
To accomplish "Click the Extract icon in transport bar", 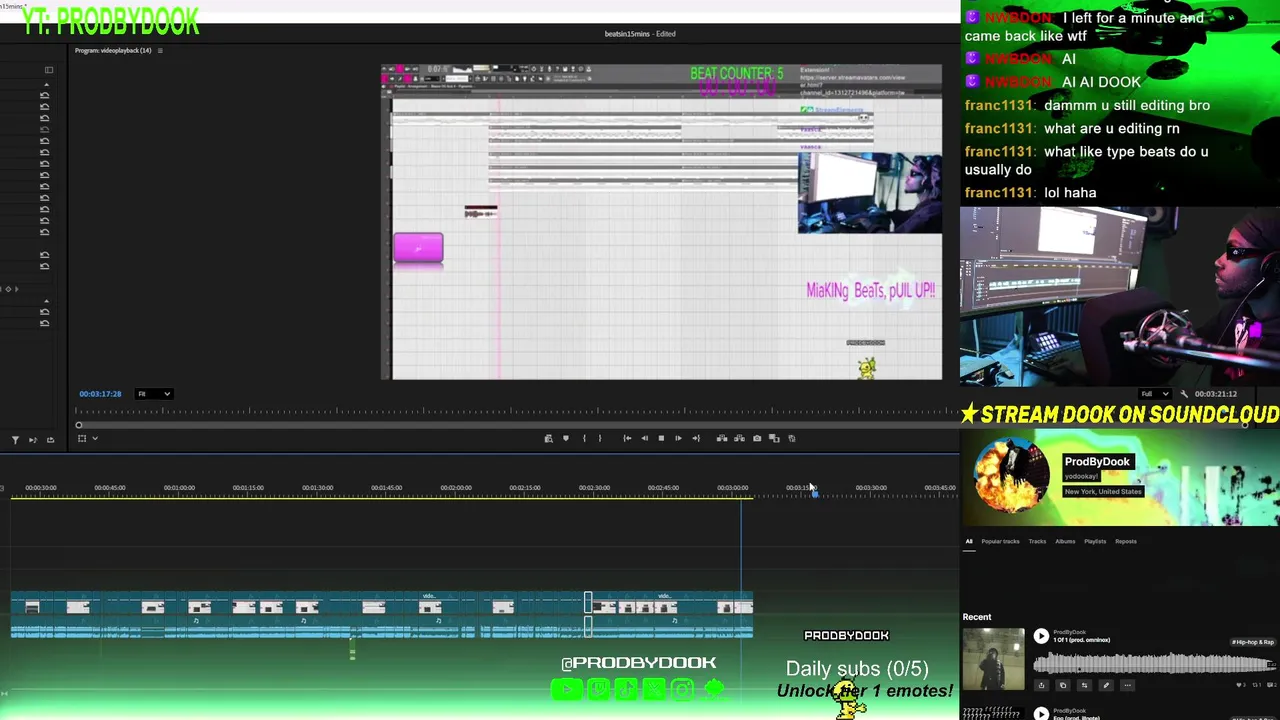I will click(x=739, y=438).
